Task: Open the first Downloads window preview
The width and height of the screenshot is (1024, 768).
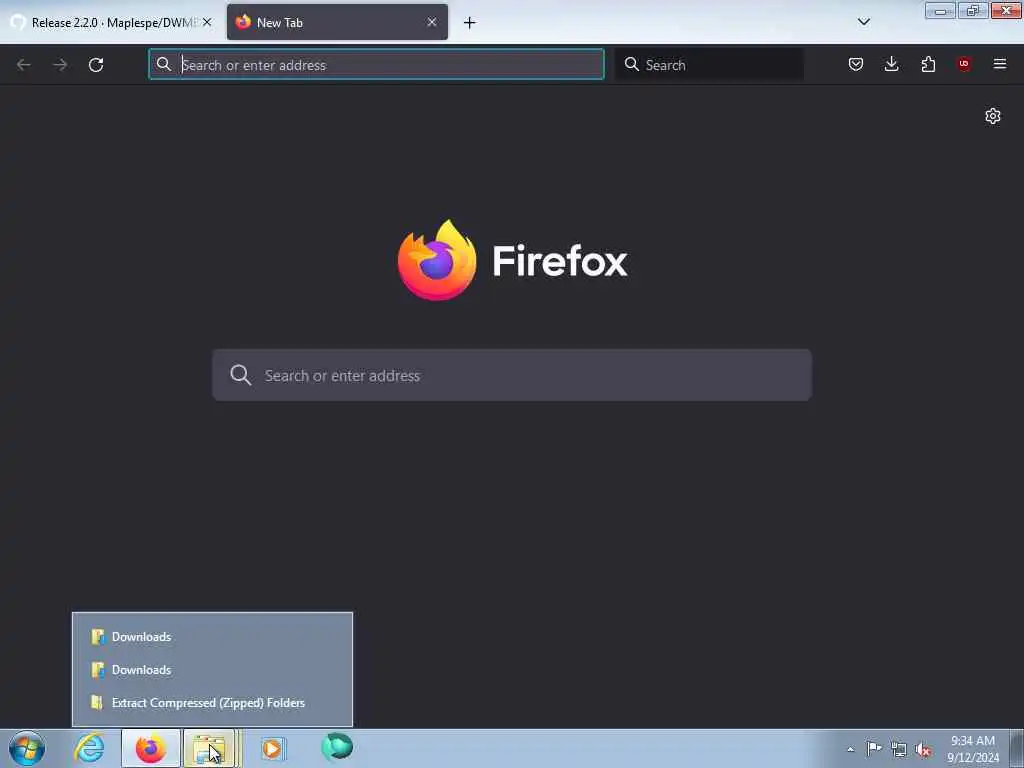Action: pos(212,637)
